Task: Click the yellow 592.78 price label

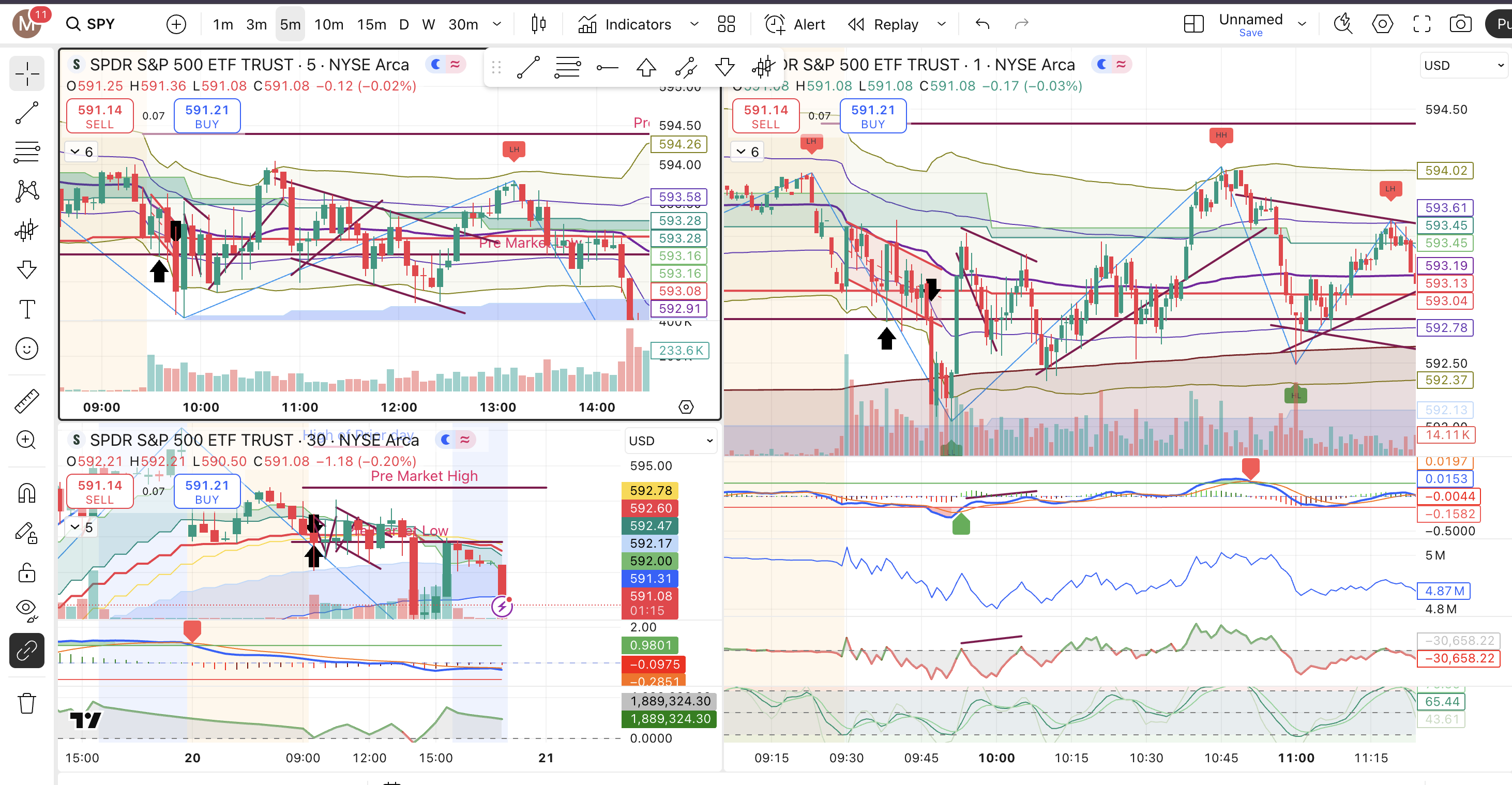Action: 650,490
